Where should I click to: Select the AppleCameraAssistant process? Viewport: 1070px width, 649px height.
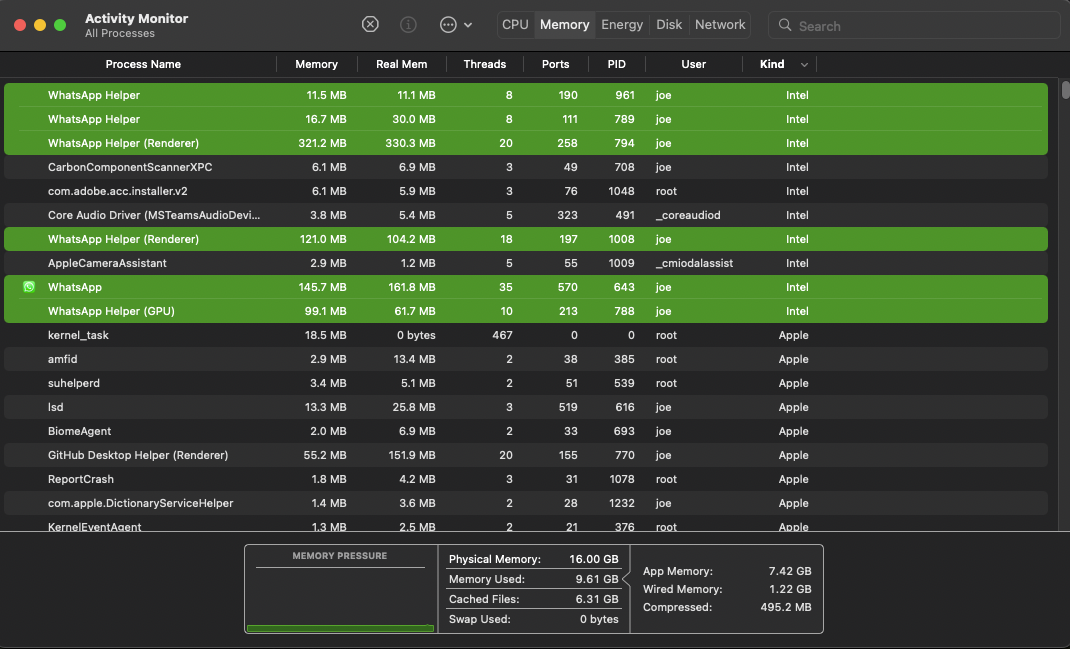pyautogui.click(x=525, y=263)
